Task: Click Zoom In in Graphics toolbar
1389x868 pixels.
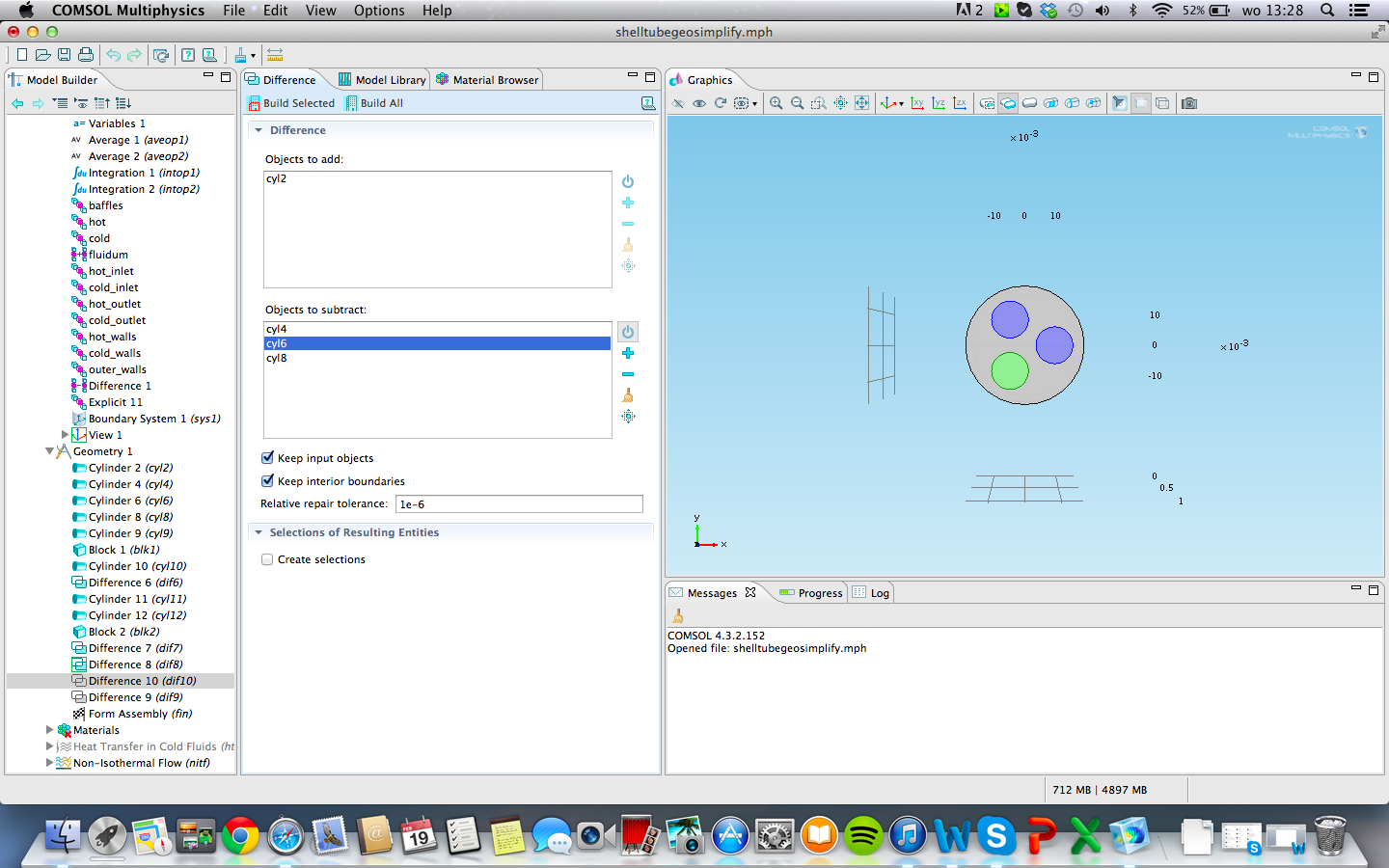Action: coord(776,103)
